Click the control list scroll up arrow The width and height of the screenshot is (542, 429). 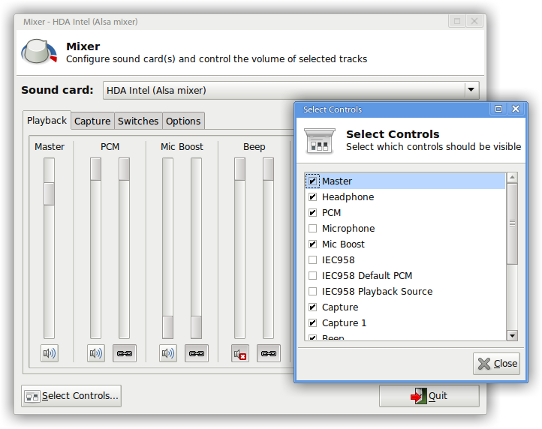512,177
